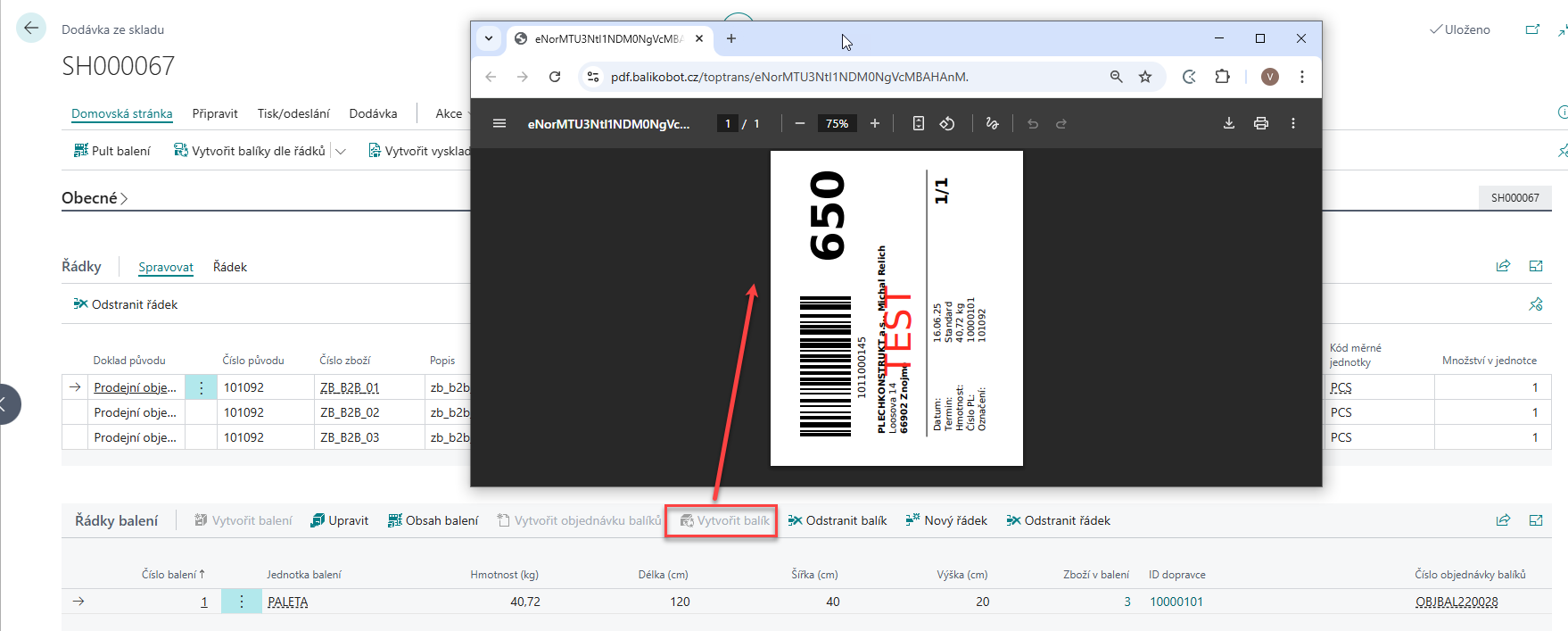Screen dimensions: 1568x631
Task: Print the PDF shipping label
Action: coord(1260,123)
